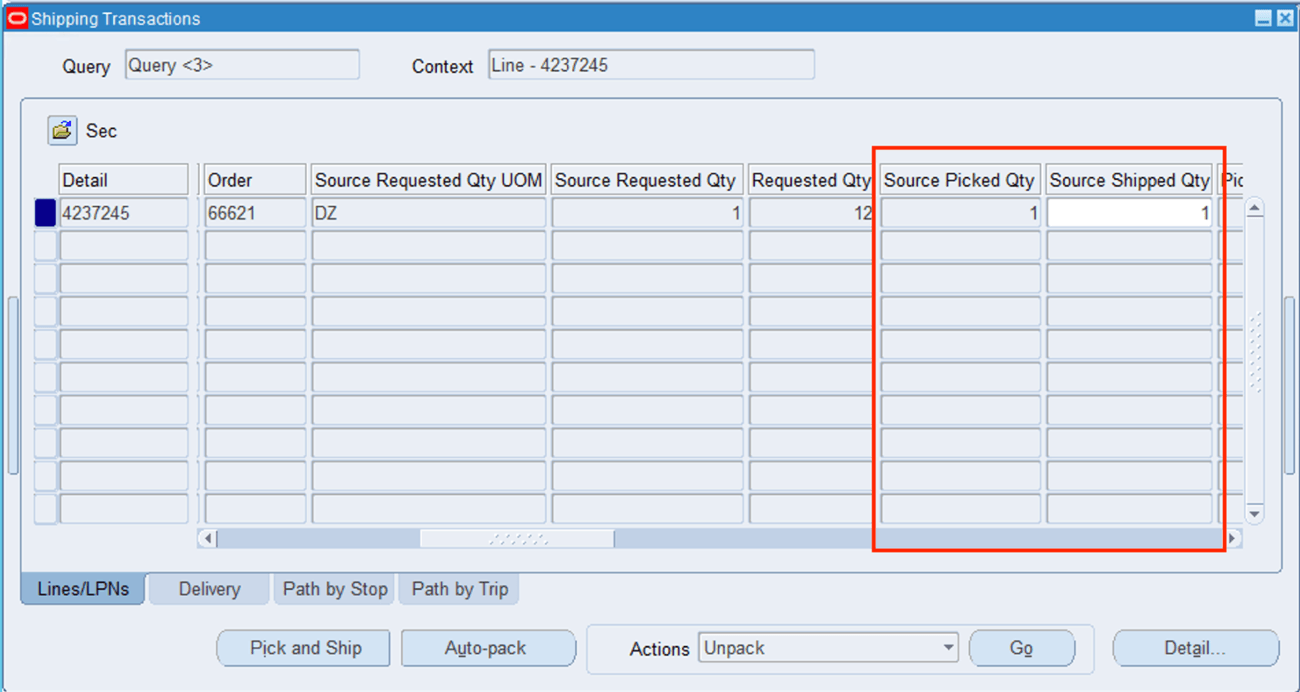1300x692 pixels.
Task: Open the Path by Trip tab
Action: coord(459,589)
